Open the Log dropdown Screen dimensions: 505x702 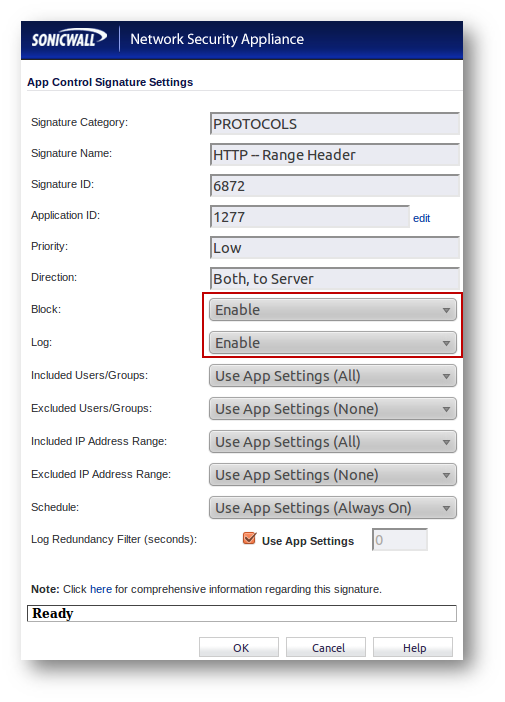click(333, 343)
